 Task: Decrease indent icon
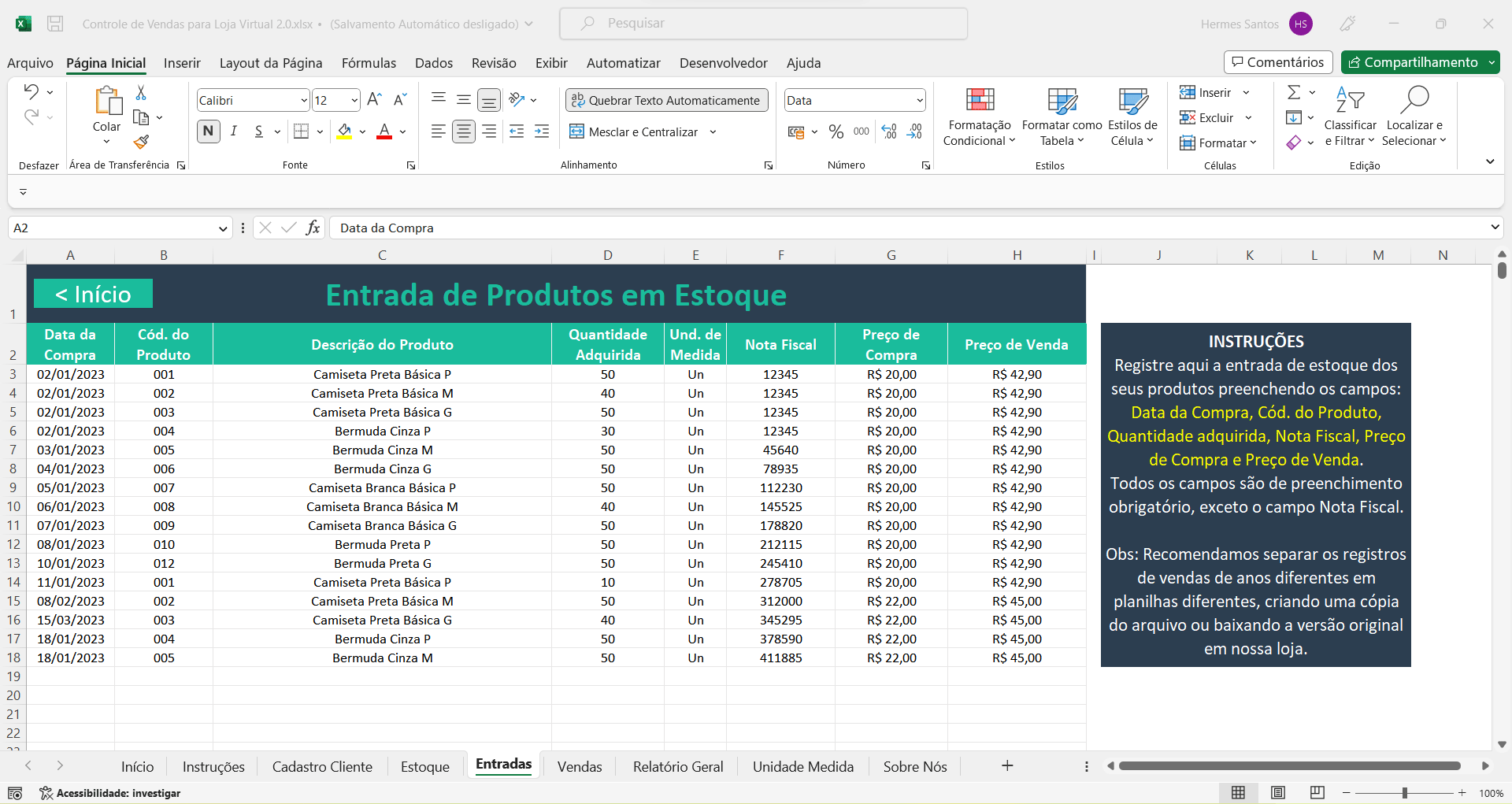click(x=517, y=132)
